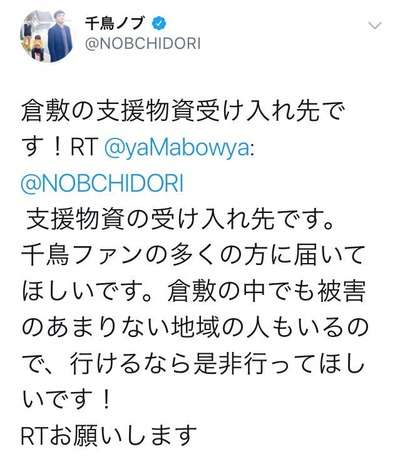The height and width of the screenshot is (456, 400).
Task: Open the 千鳥ノブ display name
Action: point(115,23)
